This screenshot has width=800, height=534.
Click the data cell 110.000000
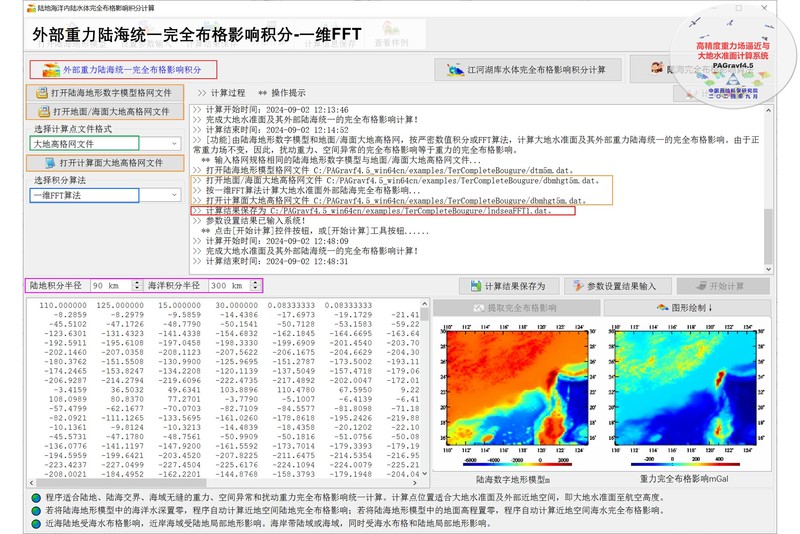pyautogui.click(x=63, y=306)
